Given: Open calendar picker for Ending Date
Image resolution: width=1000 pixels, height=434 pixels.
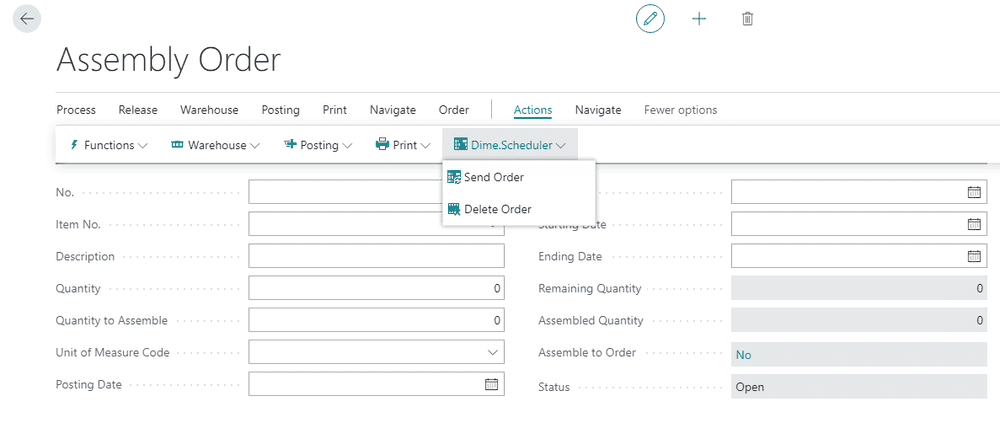Looking at the screenshot, I should [974, 256].
